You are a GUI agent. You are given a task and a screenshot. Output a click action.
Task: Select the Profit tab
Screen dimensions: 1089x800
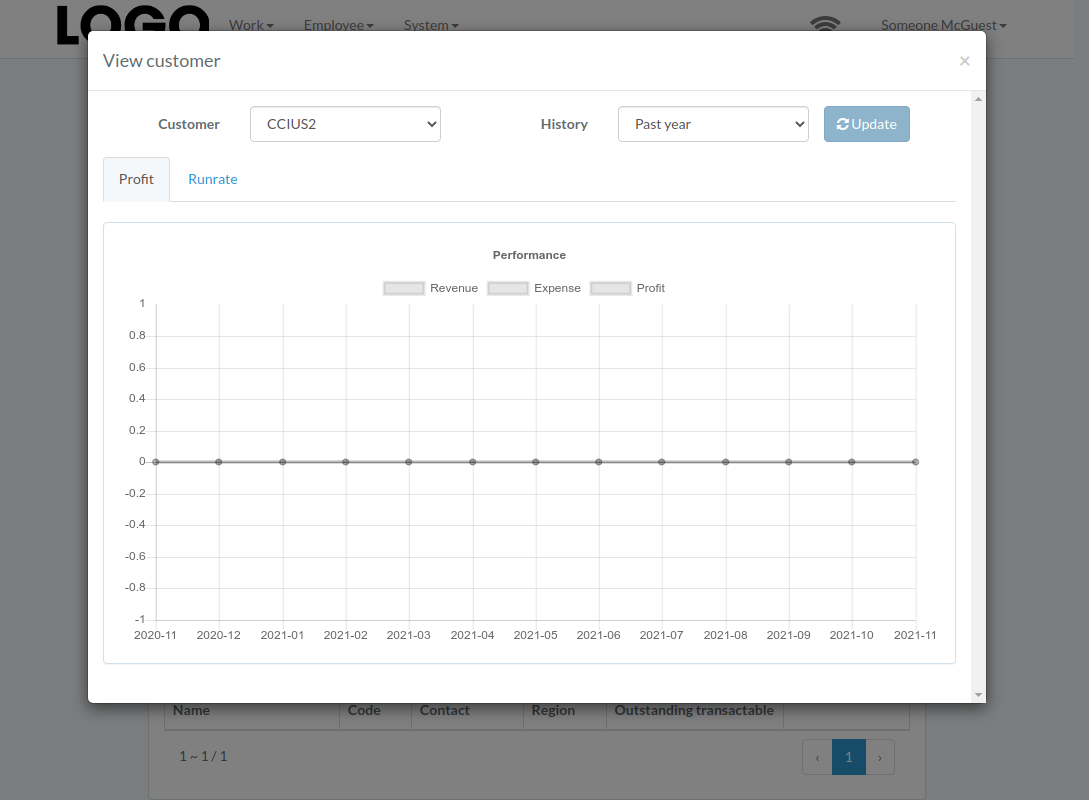(136, 179)
